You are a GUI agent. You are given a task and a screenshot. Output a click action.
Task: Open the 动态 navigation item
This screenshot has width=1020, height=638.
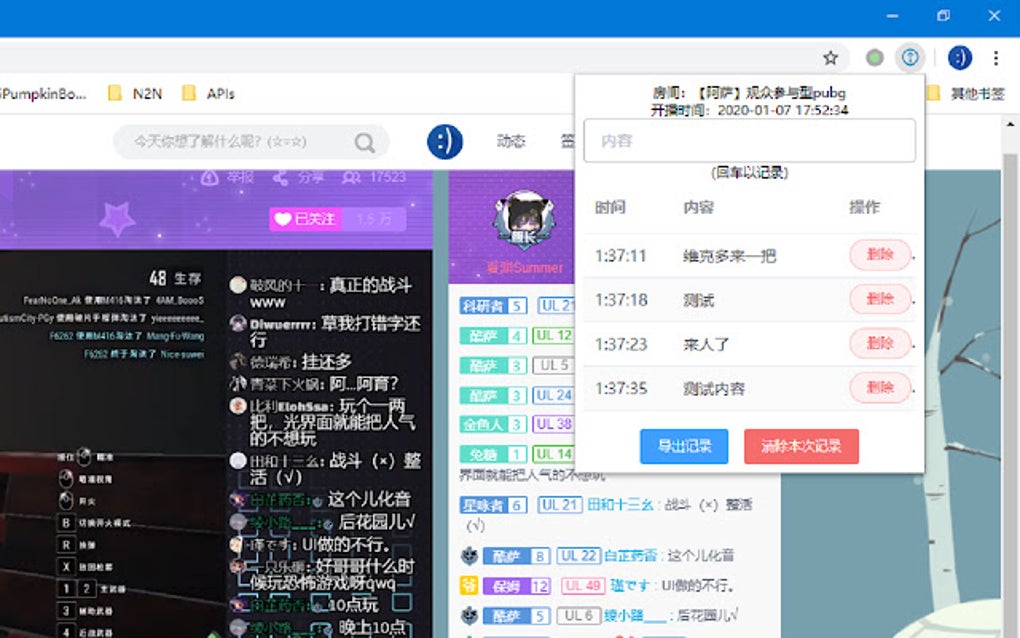coord(511,141)
